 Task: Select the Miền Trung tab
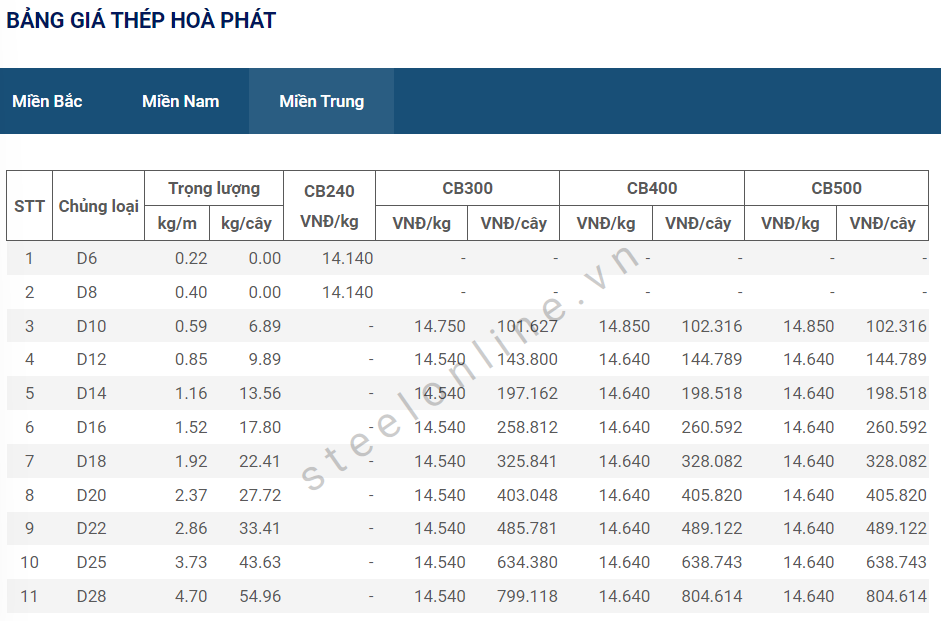click(x=322, y=101)
